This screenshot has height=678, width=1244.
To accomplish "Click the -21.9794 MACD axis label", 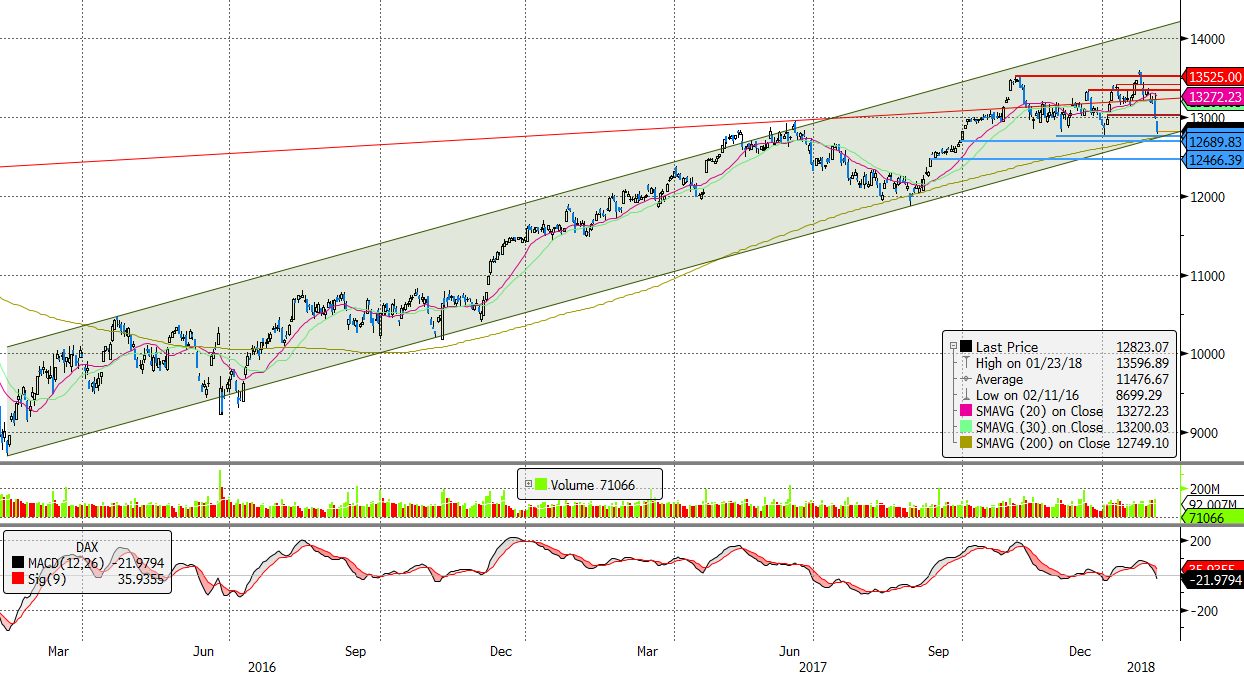I will pyautogui.click(x=1214, y=579).
